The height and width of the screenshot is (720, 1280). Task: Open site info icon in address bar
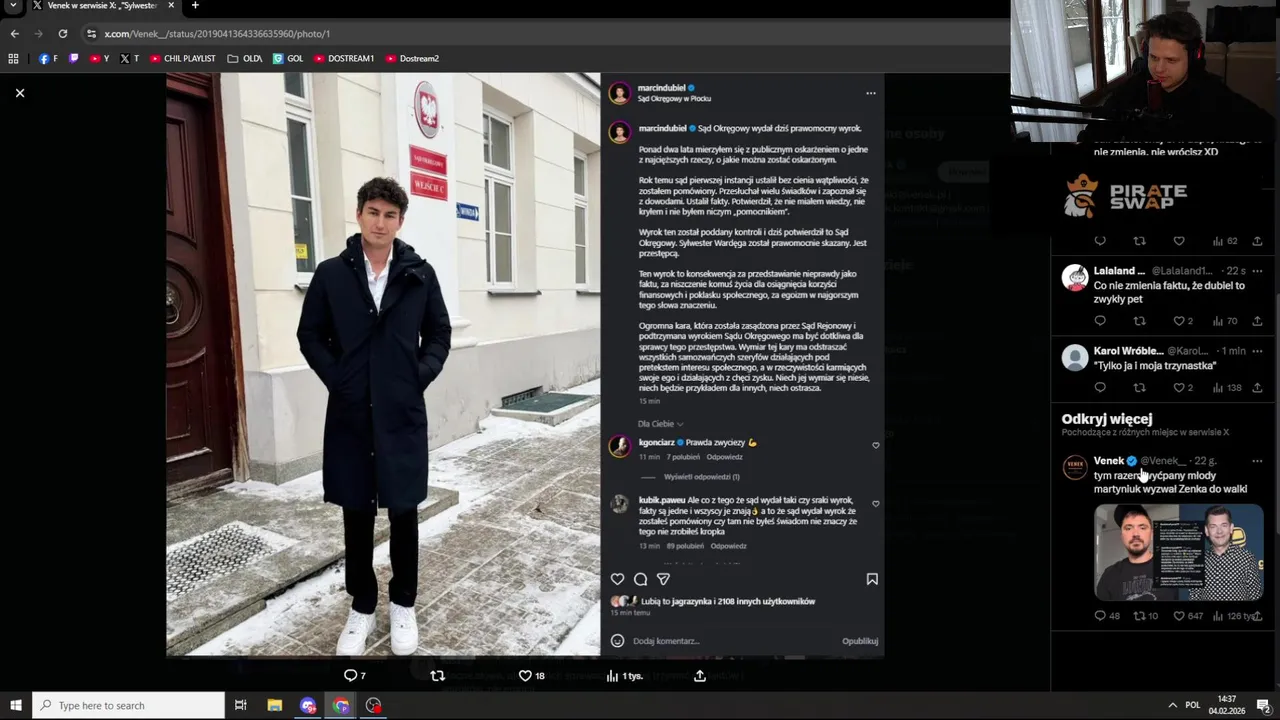pos(91,33)
